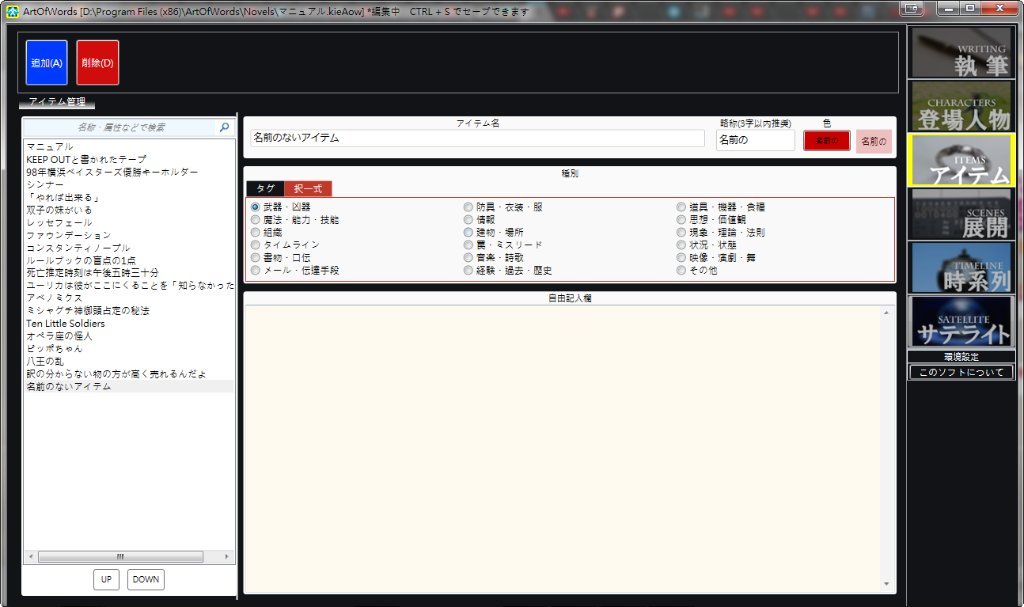Click inside the 自由記入欄 text area

click(562, 448)
